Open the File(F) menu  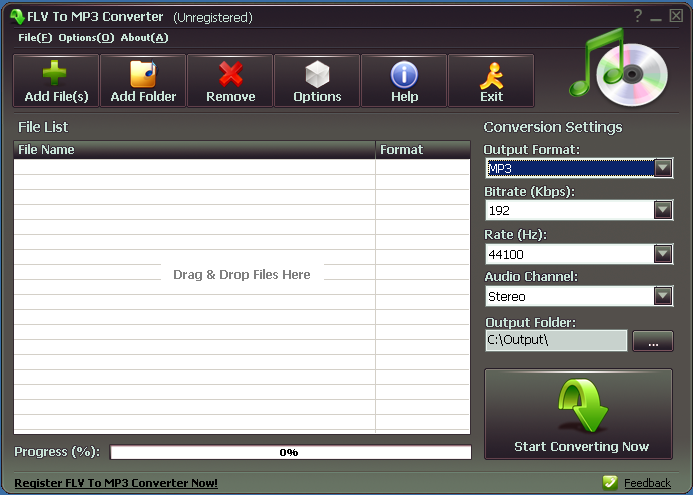coord(35,38)
